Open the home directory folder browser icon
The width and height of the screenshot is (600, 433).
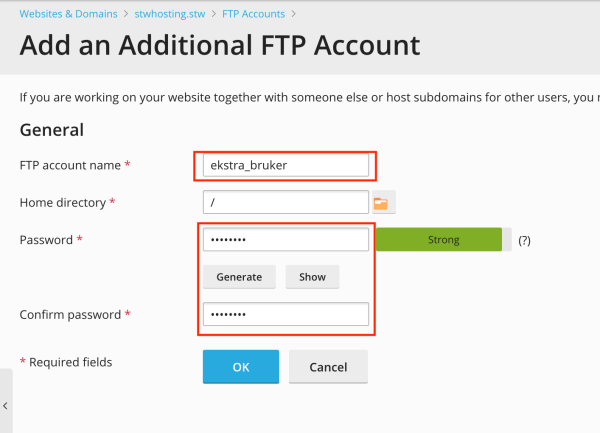click(383, 202)
